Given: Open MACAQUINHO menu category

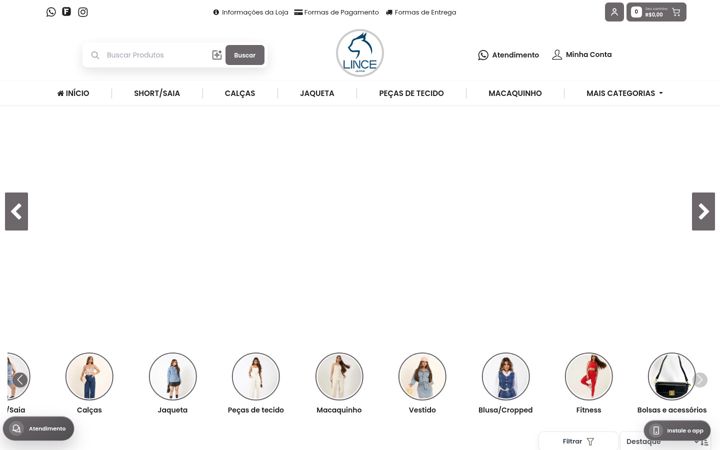Looking at the screenshot, I should (515, 93).
